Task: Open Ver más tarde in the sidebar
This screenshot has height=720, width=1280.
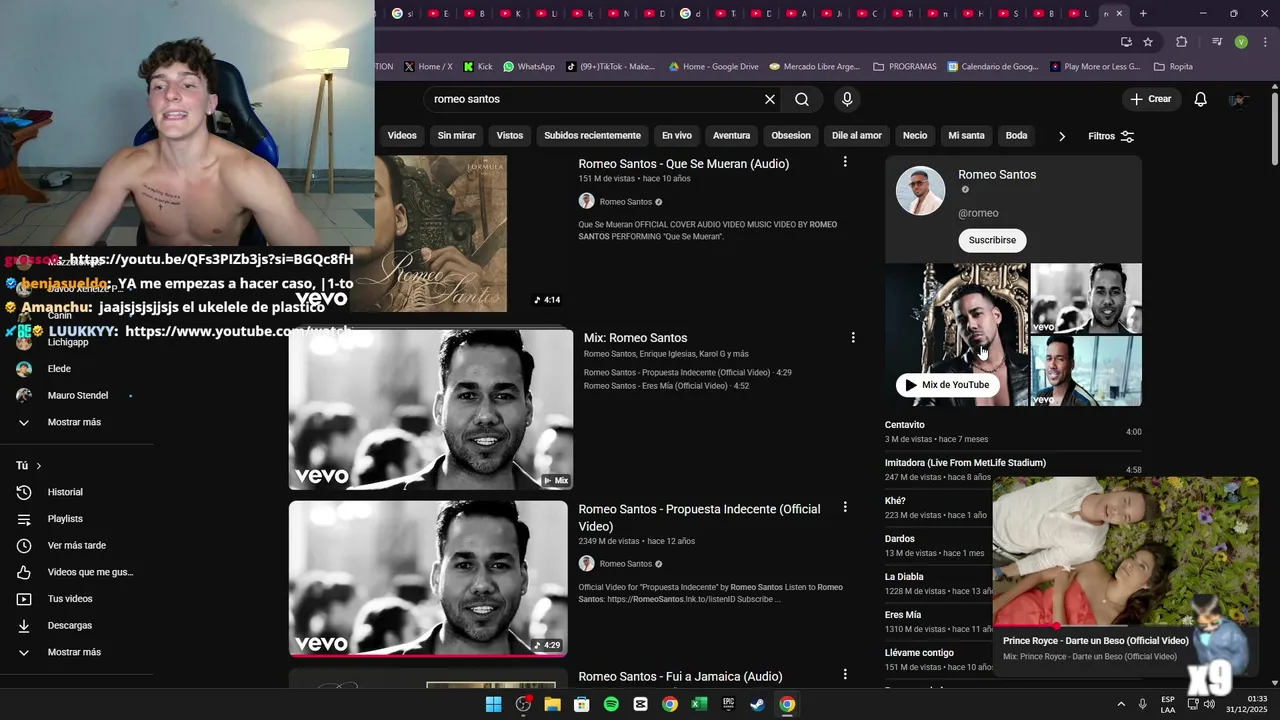Action: click(x=76, y=545)
